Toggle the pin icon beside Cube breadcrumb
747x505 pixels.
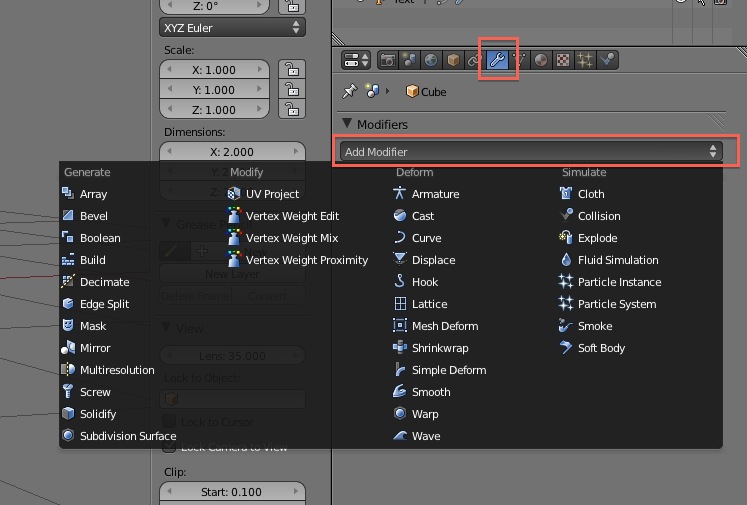click(x=349, y=91)
